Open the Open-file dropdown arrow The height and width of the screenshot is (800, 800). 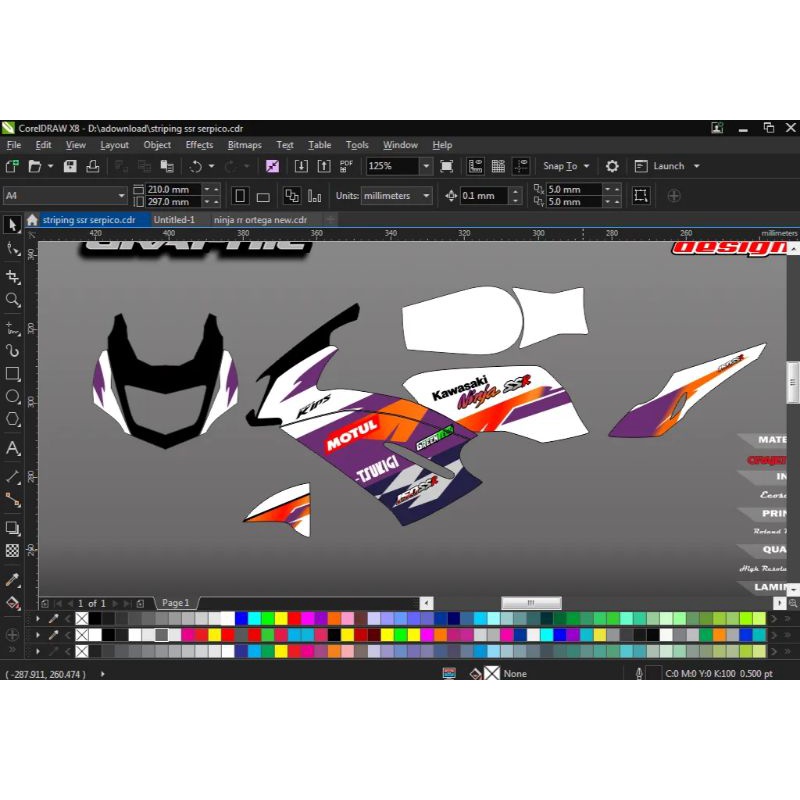pos(51,166)
